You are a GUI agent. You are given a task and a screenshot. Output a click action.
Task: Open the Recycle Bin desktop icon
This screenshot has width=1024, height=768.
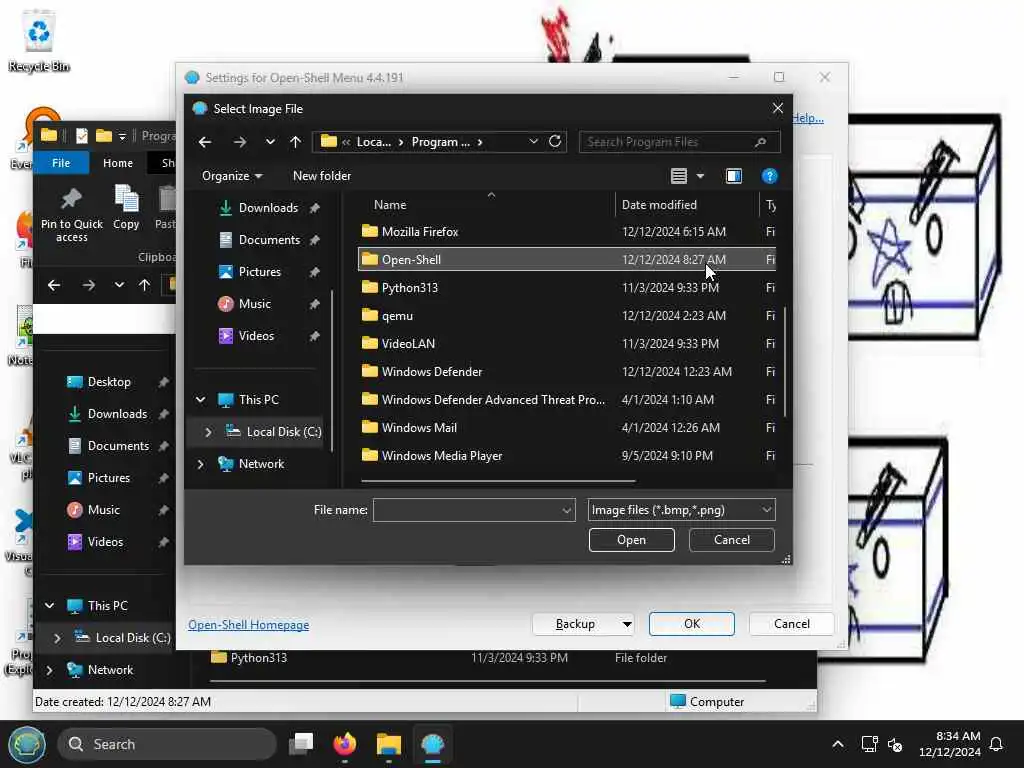click(x=39, y=40)
